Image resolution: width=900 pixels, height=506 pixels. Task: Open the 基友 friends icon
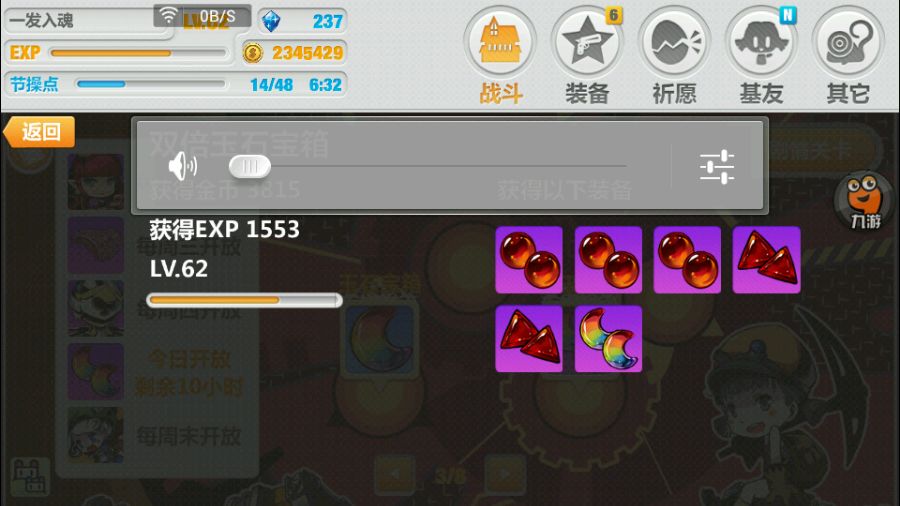(x=761, y=42)
